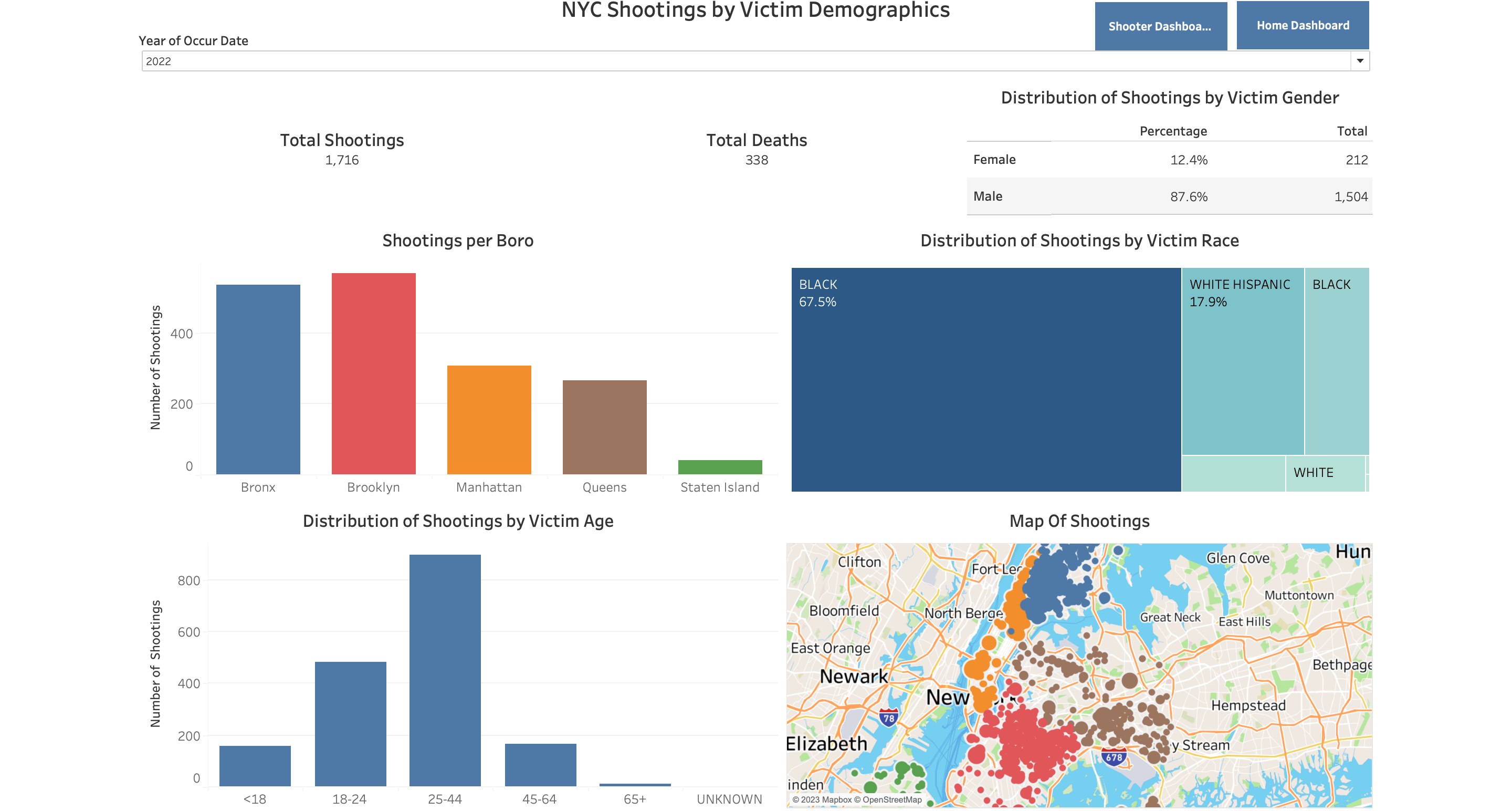Click the Total Shootings value 1,716
This screenshot has width=1512, height=811.
pyautogui.click(x=342, y=159)
